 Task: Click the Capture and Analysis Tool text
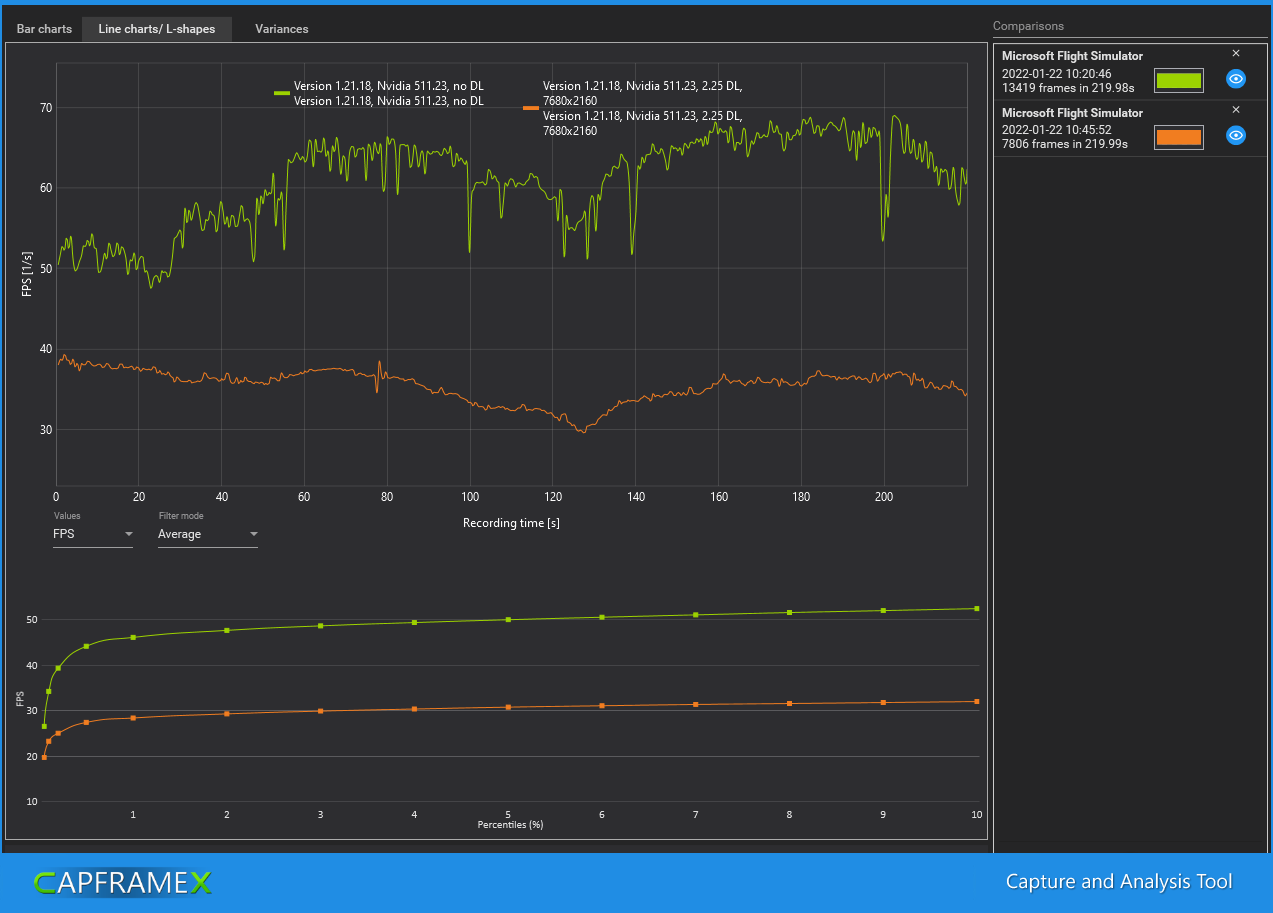(1118, 883)
